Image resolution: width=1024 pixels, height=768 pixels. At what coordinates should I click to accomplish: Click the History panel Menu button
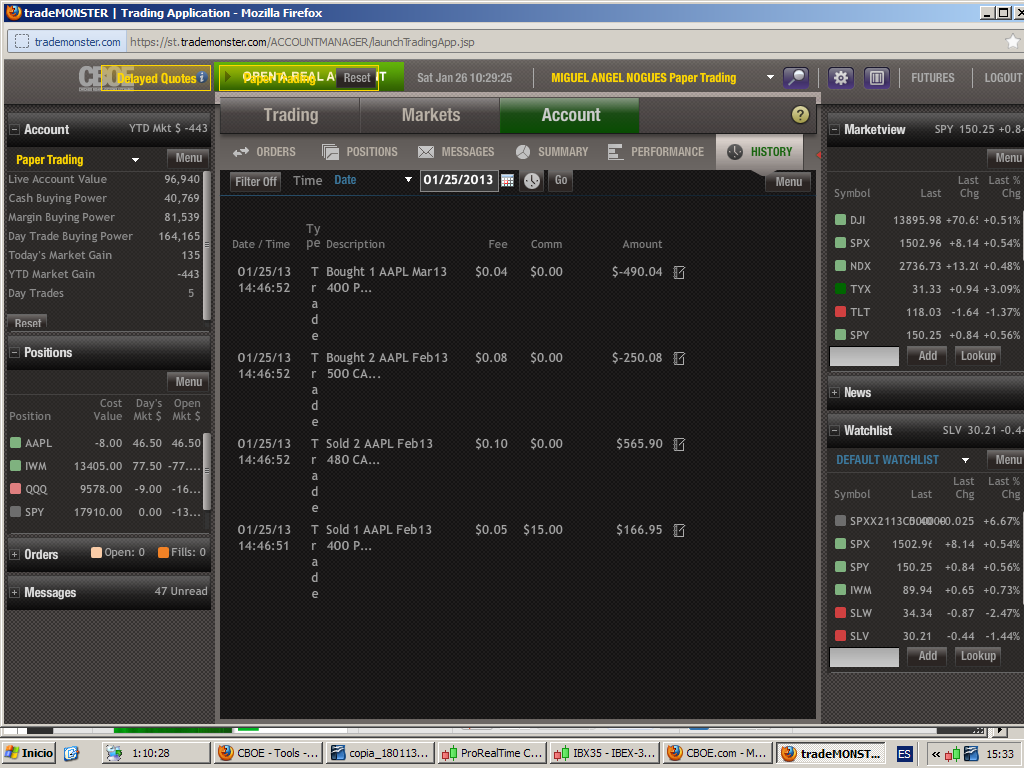[x=788, y=182]
